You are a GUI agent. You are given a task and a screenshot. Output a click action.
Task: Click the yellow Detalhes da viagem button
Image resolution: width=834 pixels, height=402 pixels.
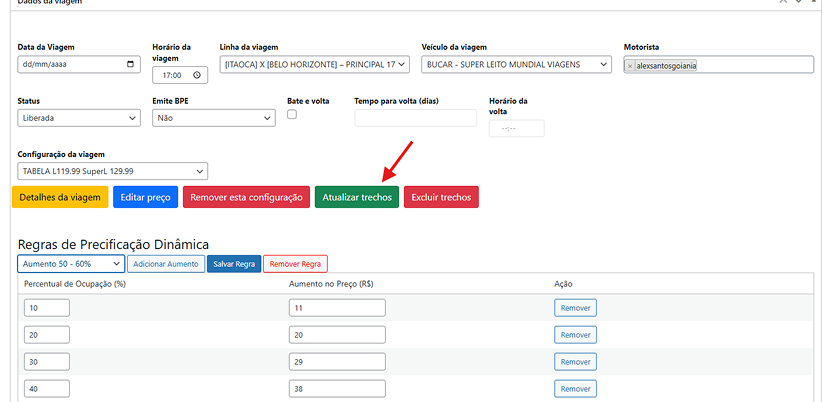[x=60, y=198]
